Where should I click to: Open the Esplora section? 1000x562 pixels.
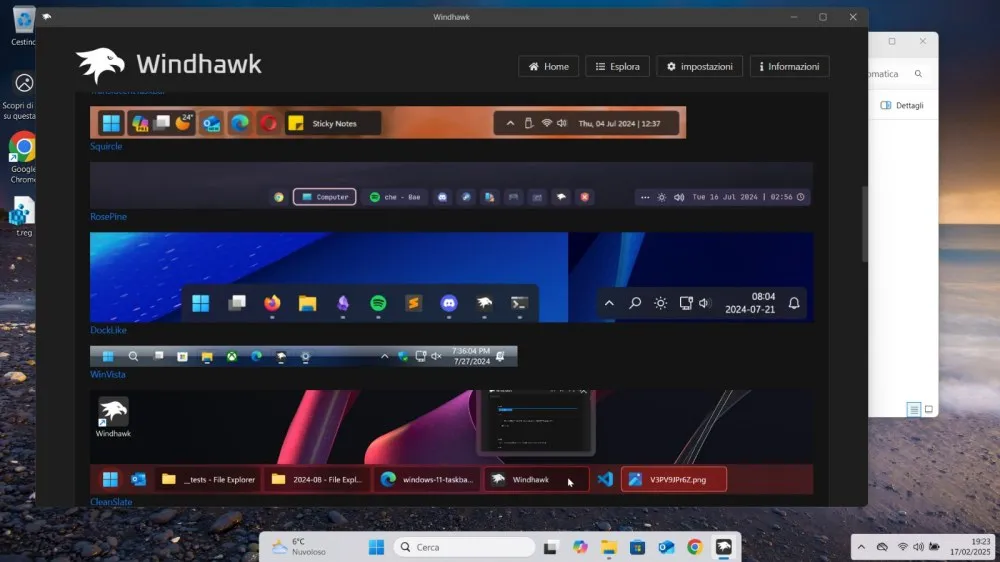tap(617, 66)
